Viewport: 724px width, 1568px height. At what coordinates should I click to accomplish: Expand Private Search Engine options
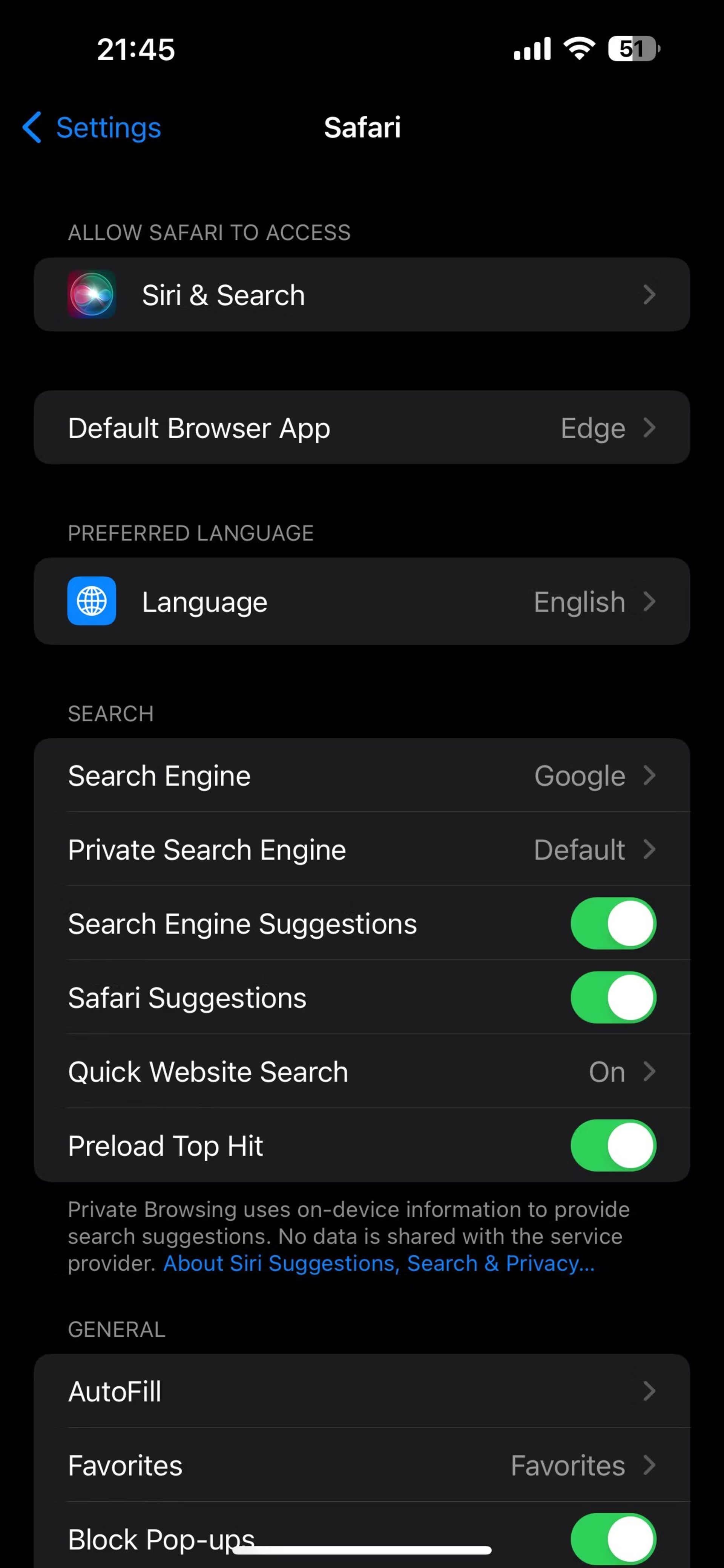[x=362, y=849]
